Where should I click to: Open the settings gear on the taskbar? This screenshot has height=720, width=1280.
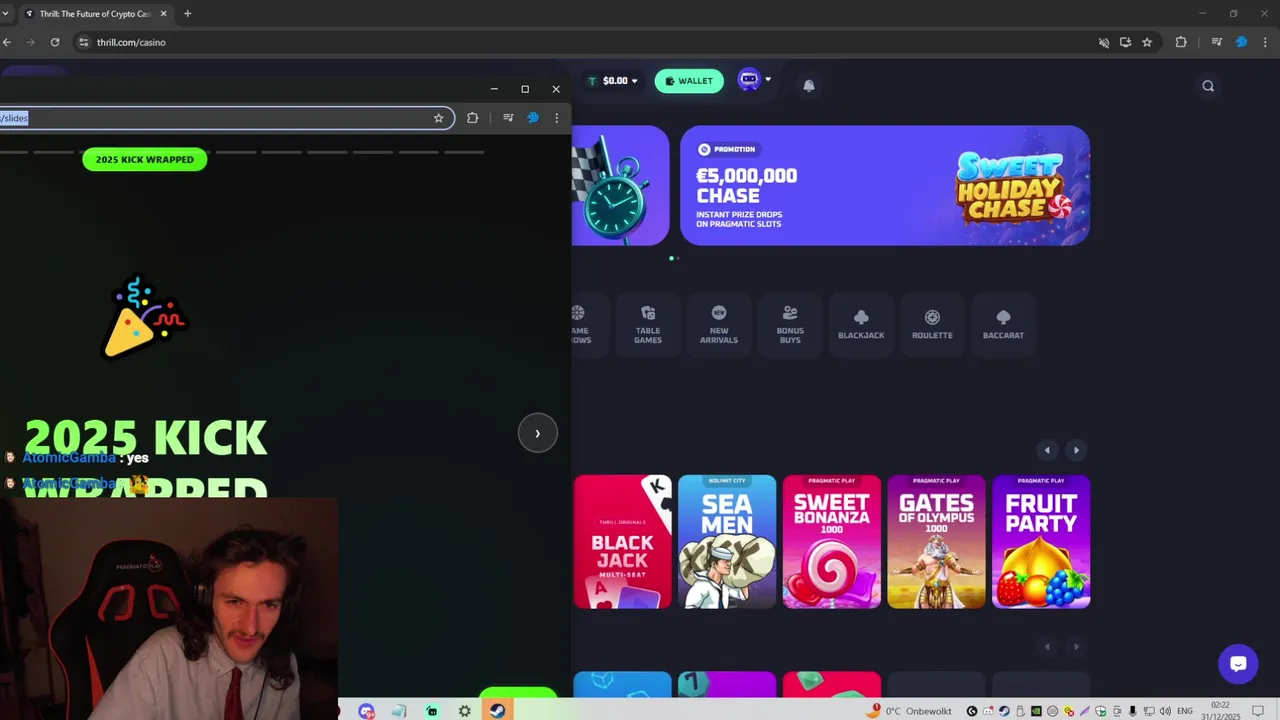(x=465, y=711)
